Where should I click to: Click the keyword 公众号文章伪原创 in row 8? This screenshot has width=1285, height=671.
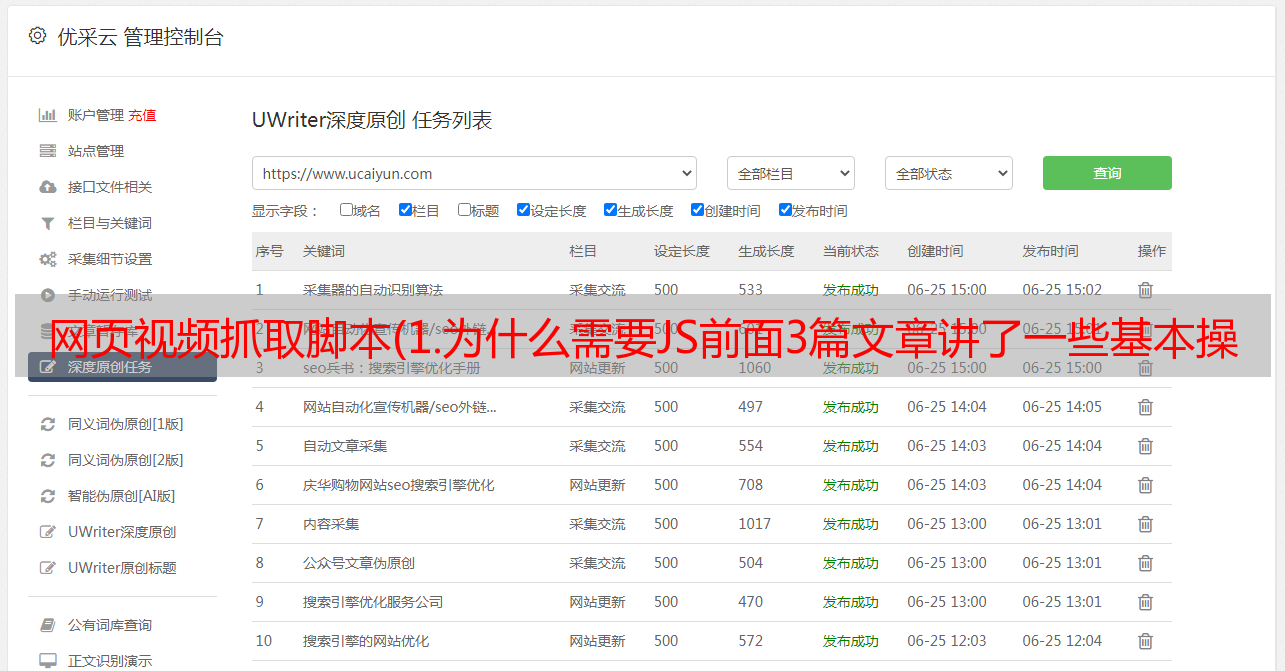[x=359, y=563]
